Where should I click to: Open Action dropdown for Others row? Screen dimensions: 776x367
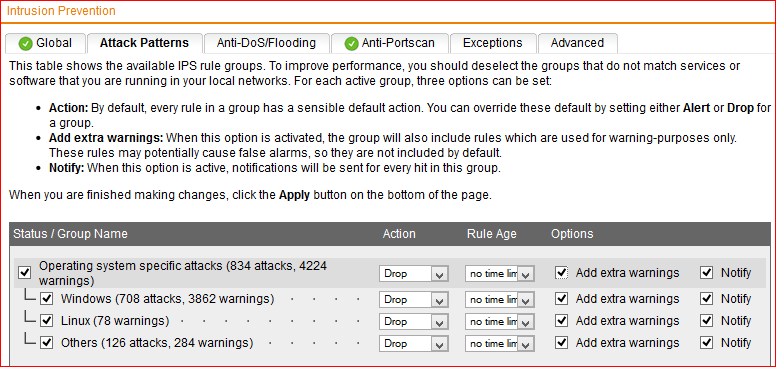(x=414, y=344)
